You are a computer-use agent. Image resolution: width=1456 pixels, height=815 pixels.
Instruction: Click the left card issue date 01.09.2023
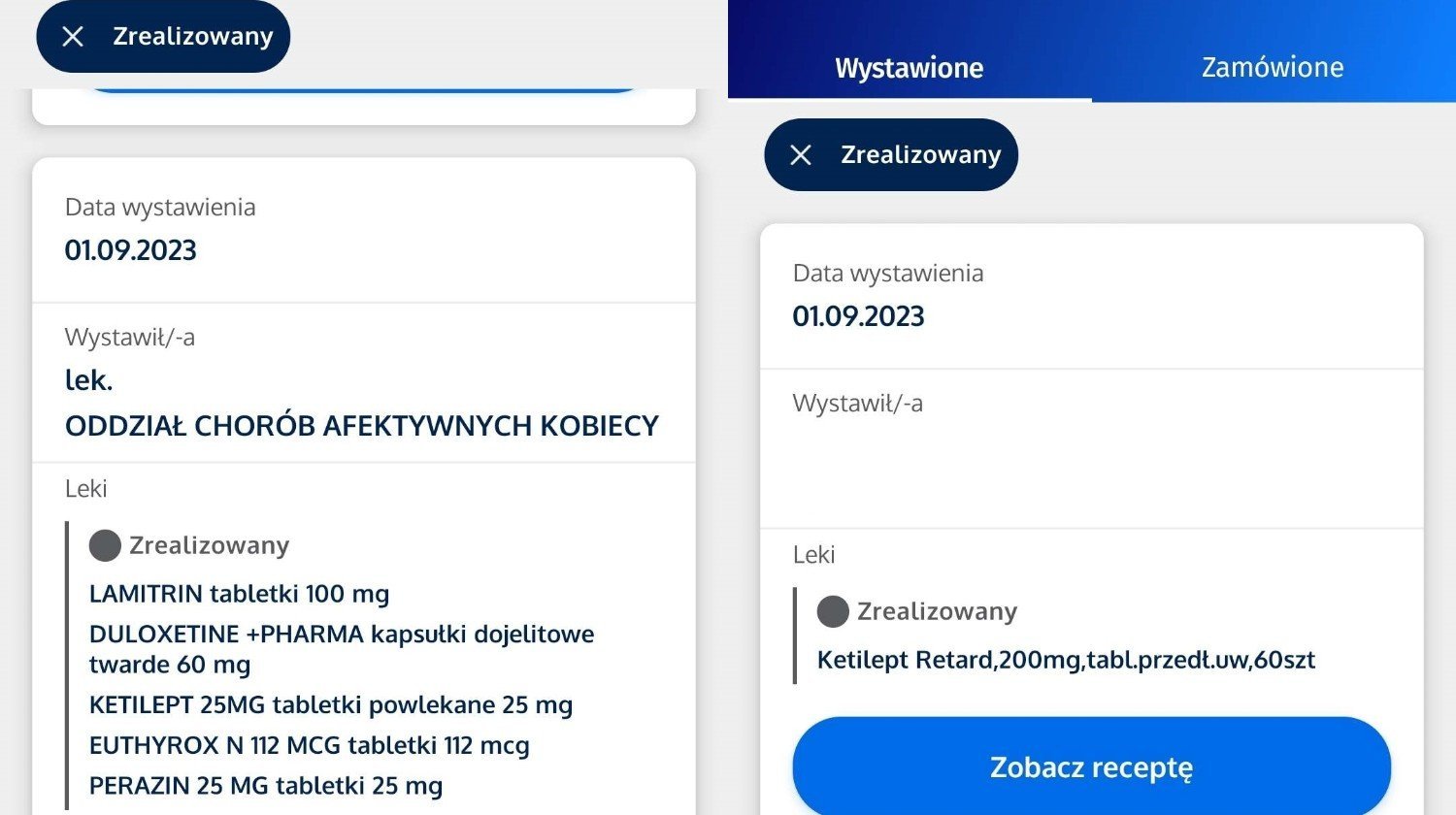[131, 250]
